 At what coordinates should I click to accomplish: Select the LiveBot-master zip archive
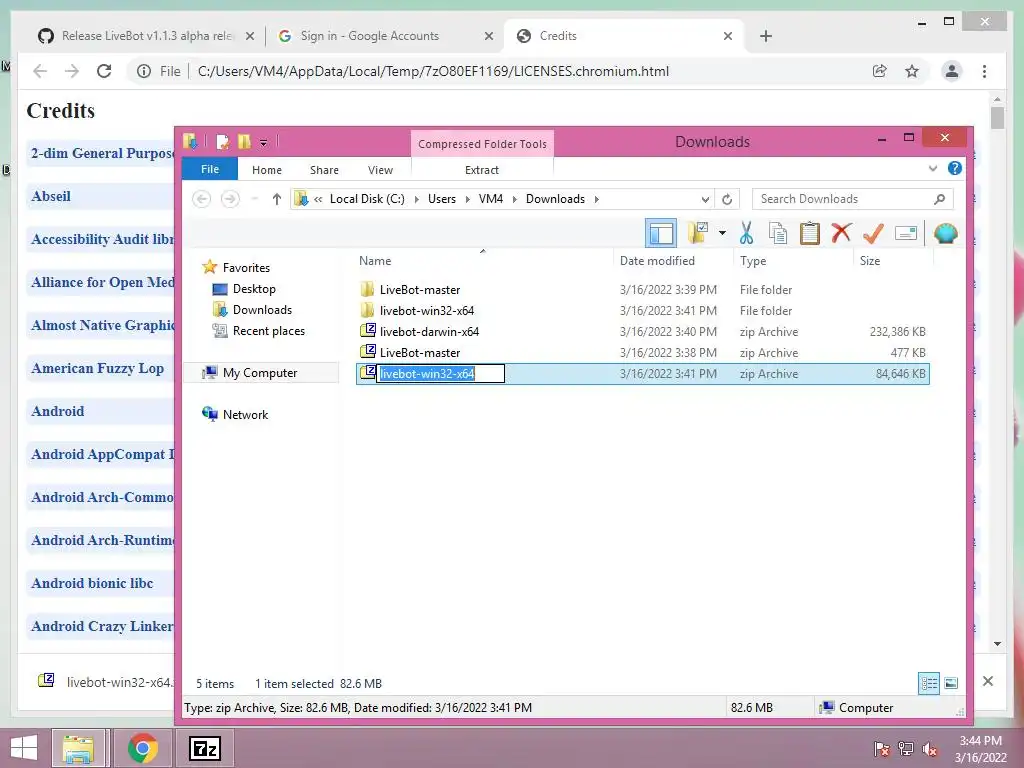[643, 352]
